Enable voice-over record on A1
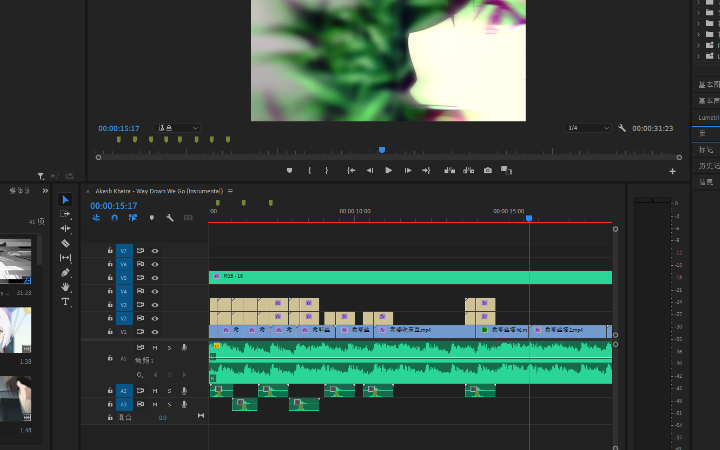Viewport: 720px width, 450px height. coord(184,348)
